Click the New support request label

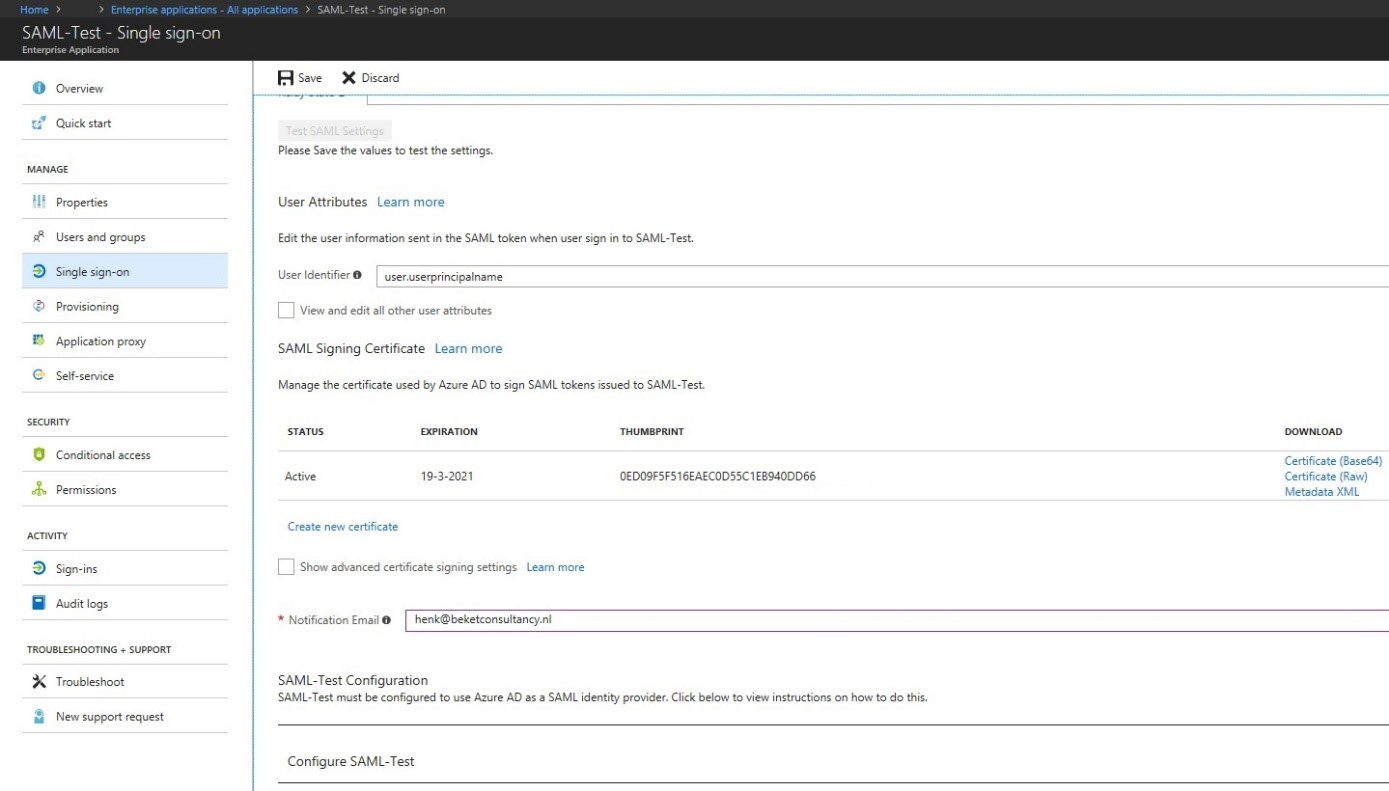point(110,717)
